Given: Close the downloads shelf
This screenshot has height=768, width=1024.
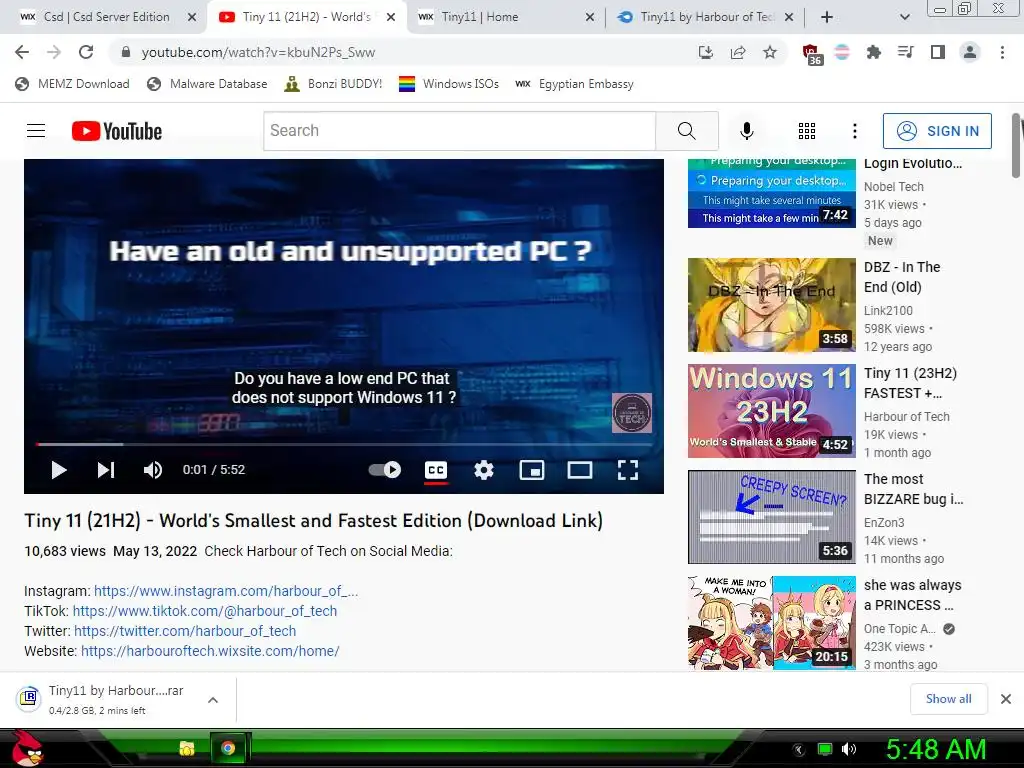Looking at the screenshot, I should [1006, 699].
